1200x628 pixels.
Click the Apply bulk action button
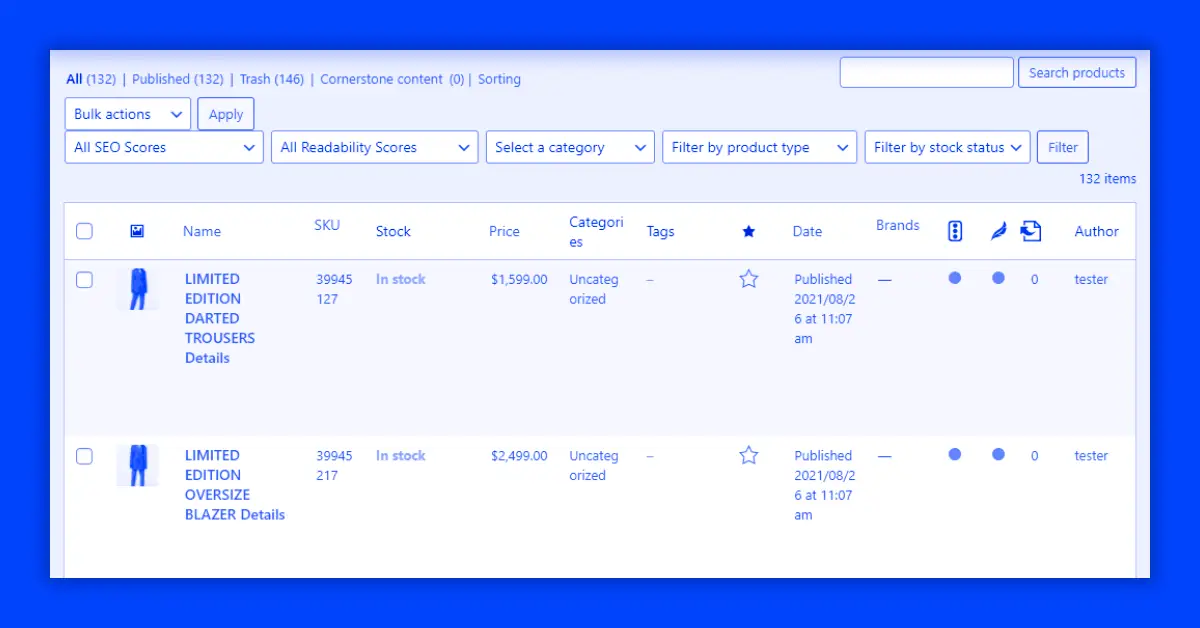tap(226, 114)
